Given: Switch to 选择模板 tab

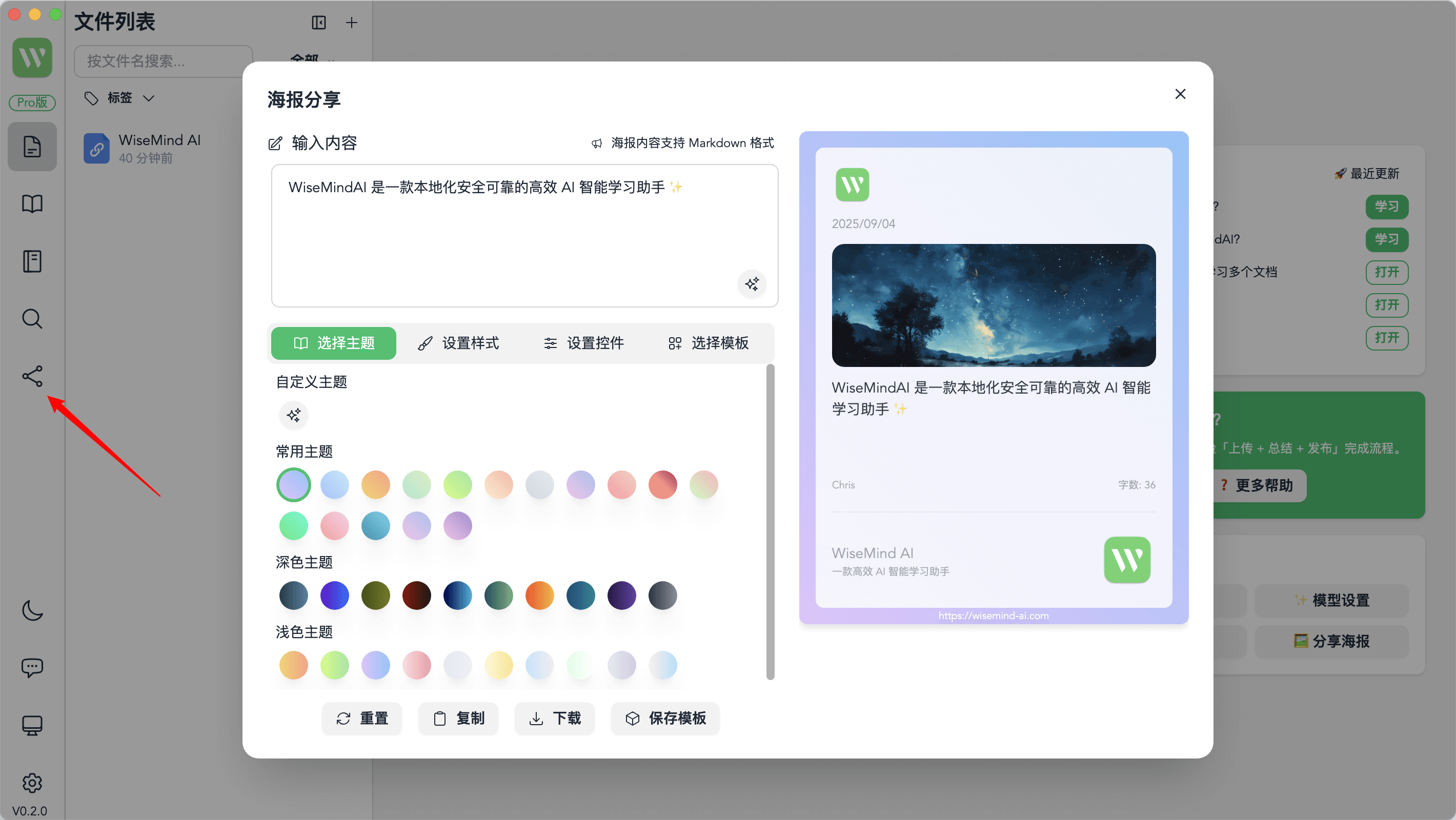Looking at the screenshot, I should 709,343.
